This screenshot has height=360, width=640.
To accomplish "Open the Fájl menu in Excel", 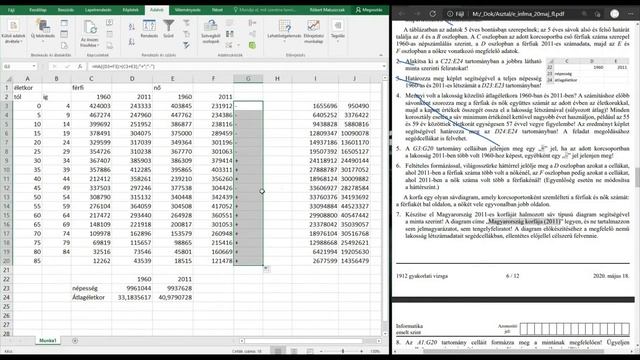I will 11,10.
